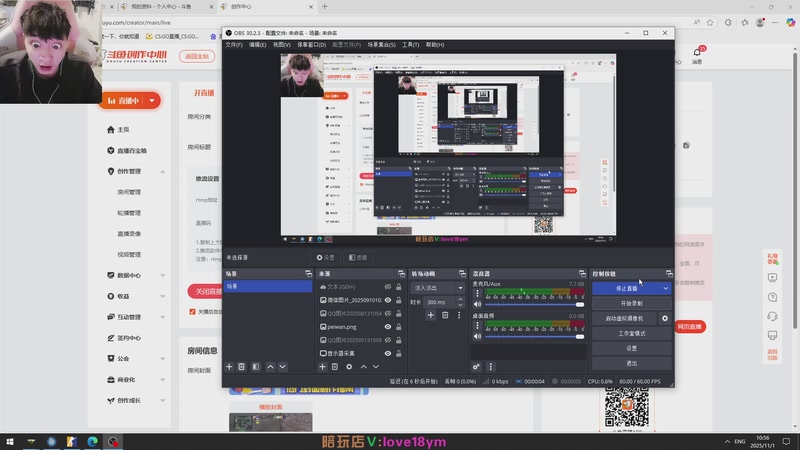
Task: Open the 场景集合(S) menu in OBS
Action: tap(381, 45)
